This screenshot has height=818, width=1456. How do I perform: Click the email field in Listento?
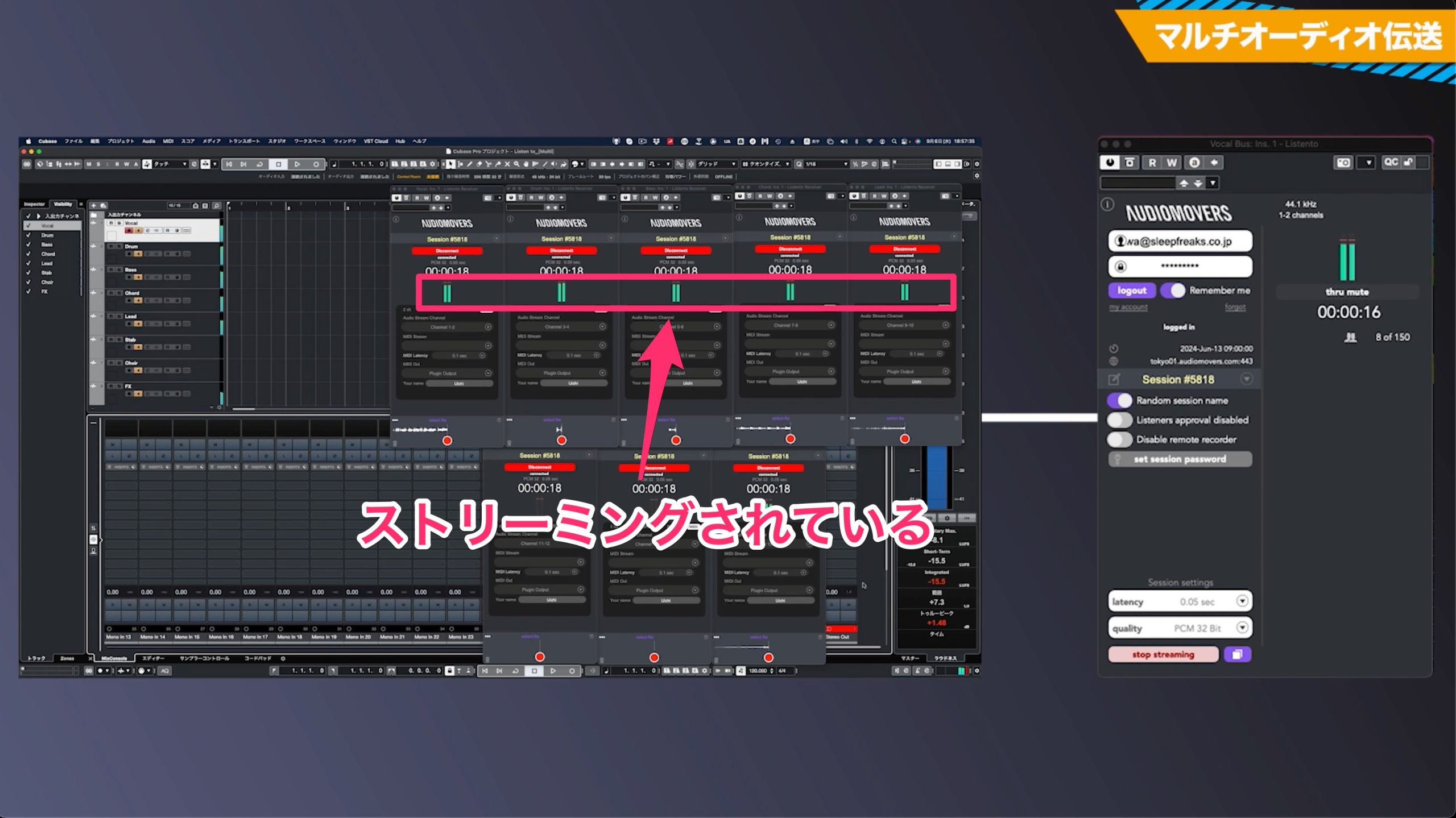click(1180, 241)
